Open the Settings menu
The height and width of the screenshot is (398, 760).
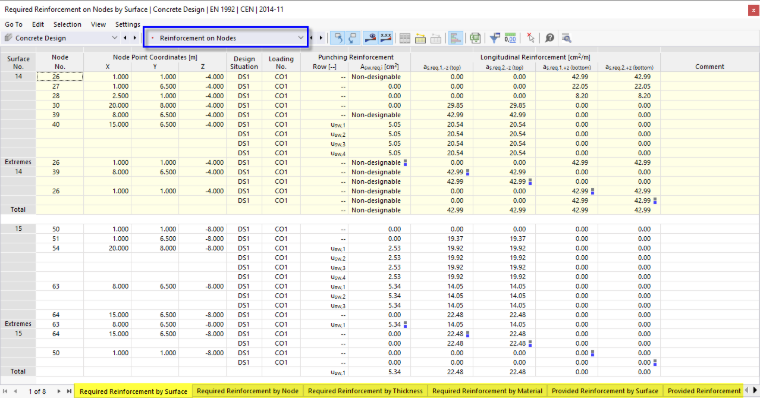point(127,24)
